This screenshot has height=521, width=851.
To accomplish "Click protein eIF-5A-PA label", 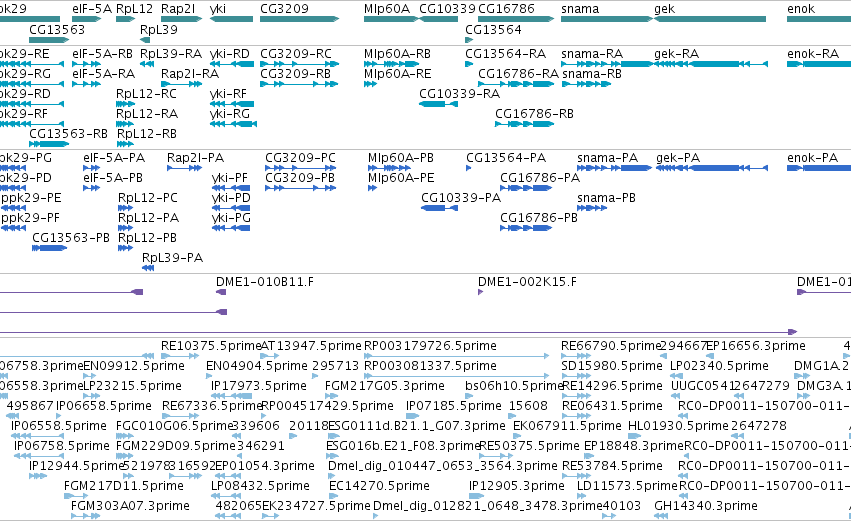I will pyautogui.click(x=114, y=158).
